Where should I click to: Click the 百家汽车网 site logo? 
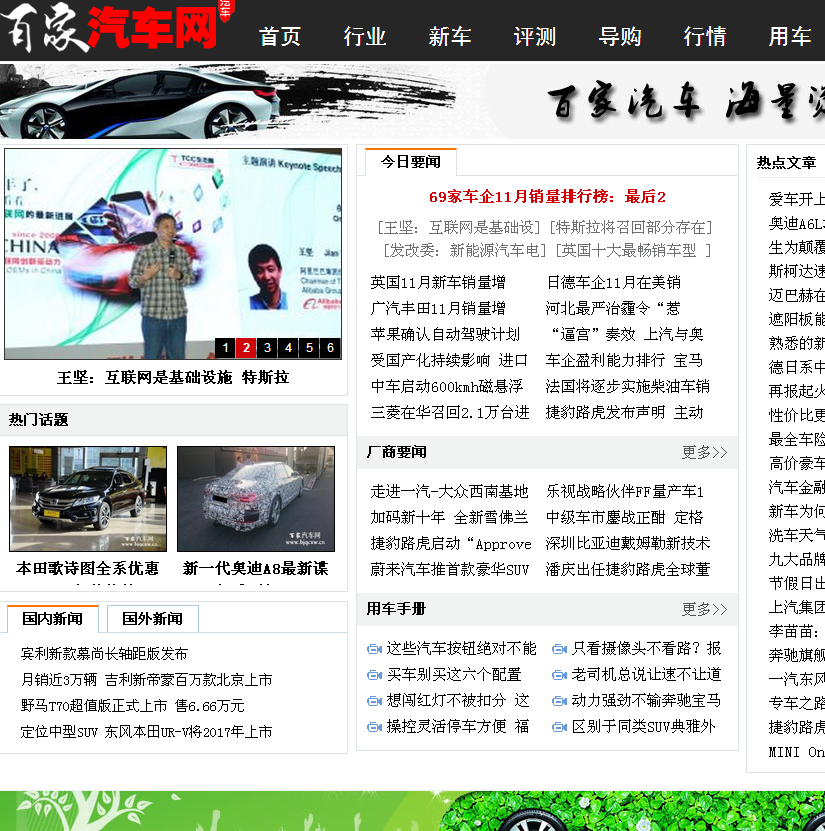(117, 28)
